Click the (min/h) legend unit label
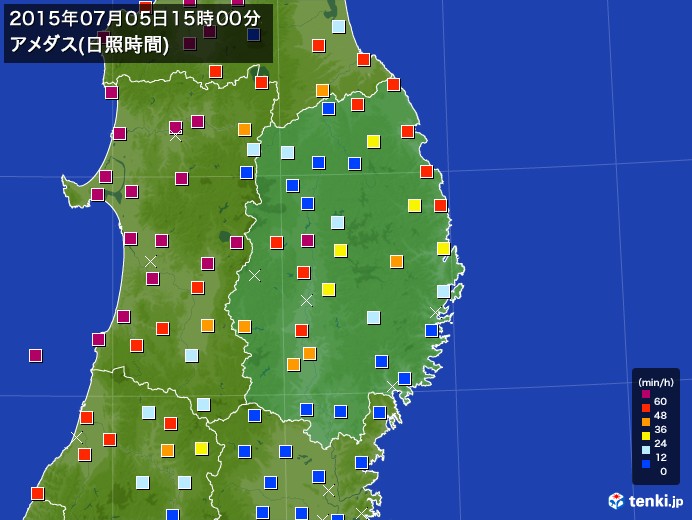 point(656,382)
